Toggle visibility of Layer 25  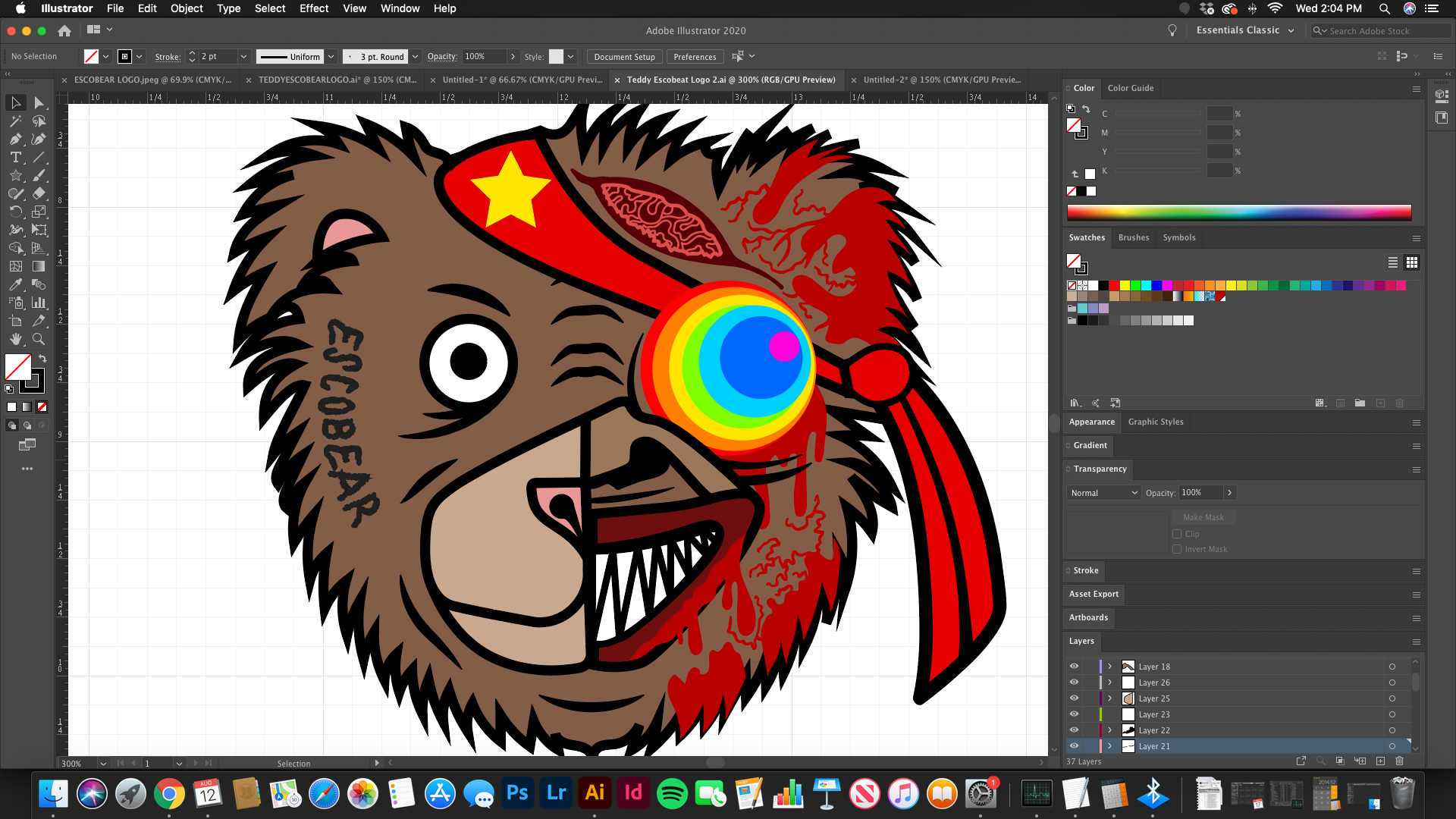tap(1074, 698)
